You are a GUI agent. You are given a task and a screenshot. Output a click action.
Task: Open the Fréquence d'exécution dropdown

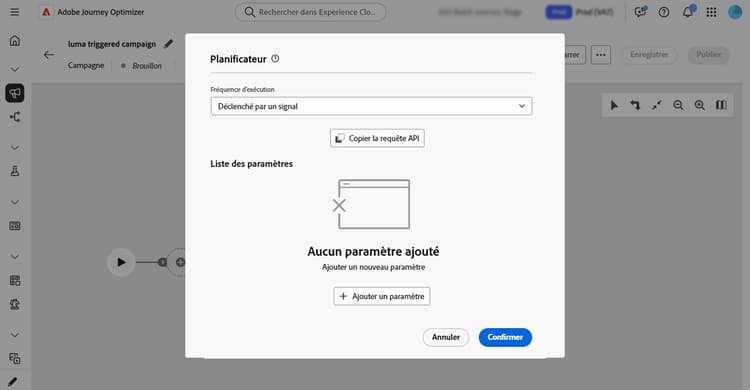[x=371, y=106]
